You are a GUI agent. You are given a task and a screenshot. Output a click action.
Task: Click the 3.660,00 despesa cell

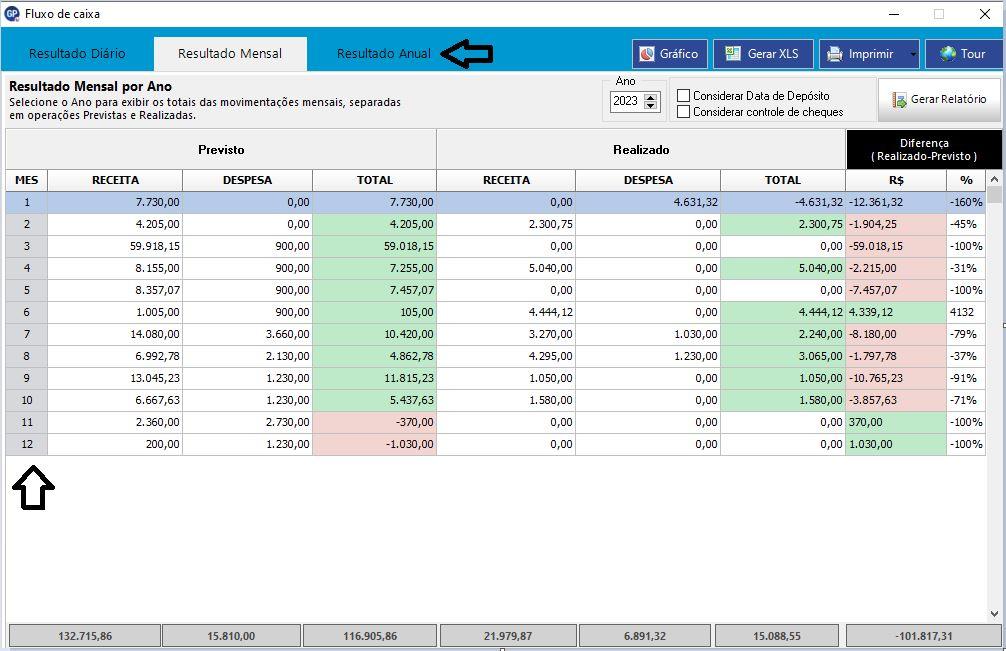248,334
